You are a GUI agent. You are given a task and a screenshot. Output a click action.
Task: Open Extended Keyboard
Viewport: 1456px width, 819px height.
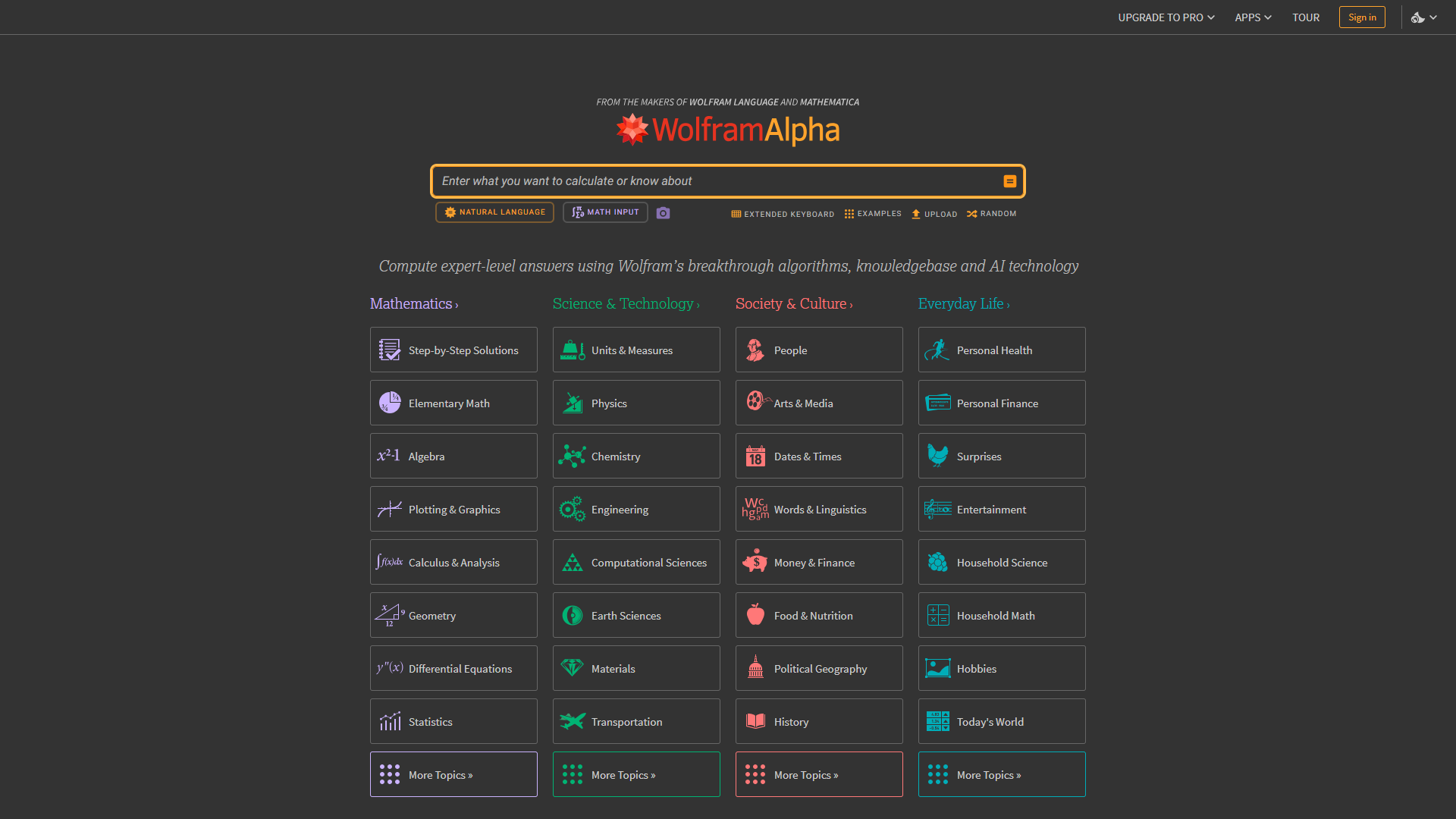[783, 214]
